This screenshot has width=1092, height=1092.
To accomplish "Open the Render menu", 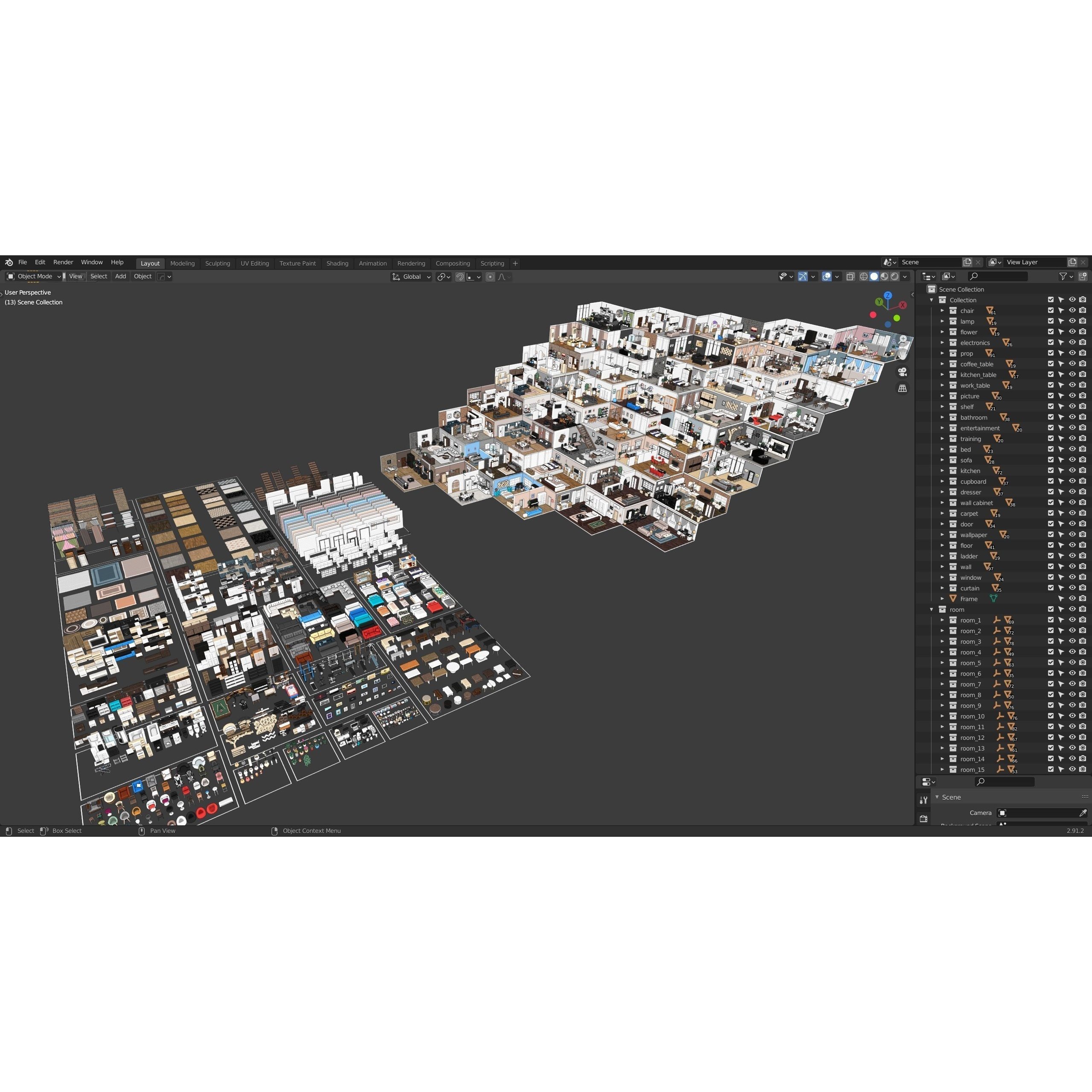I will click(x=63, y=262).
